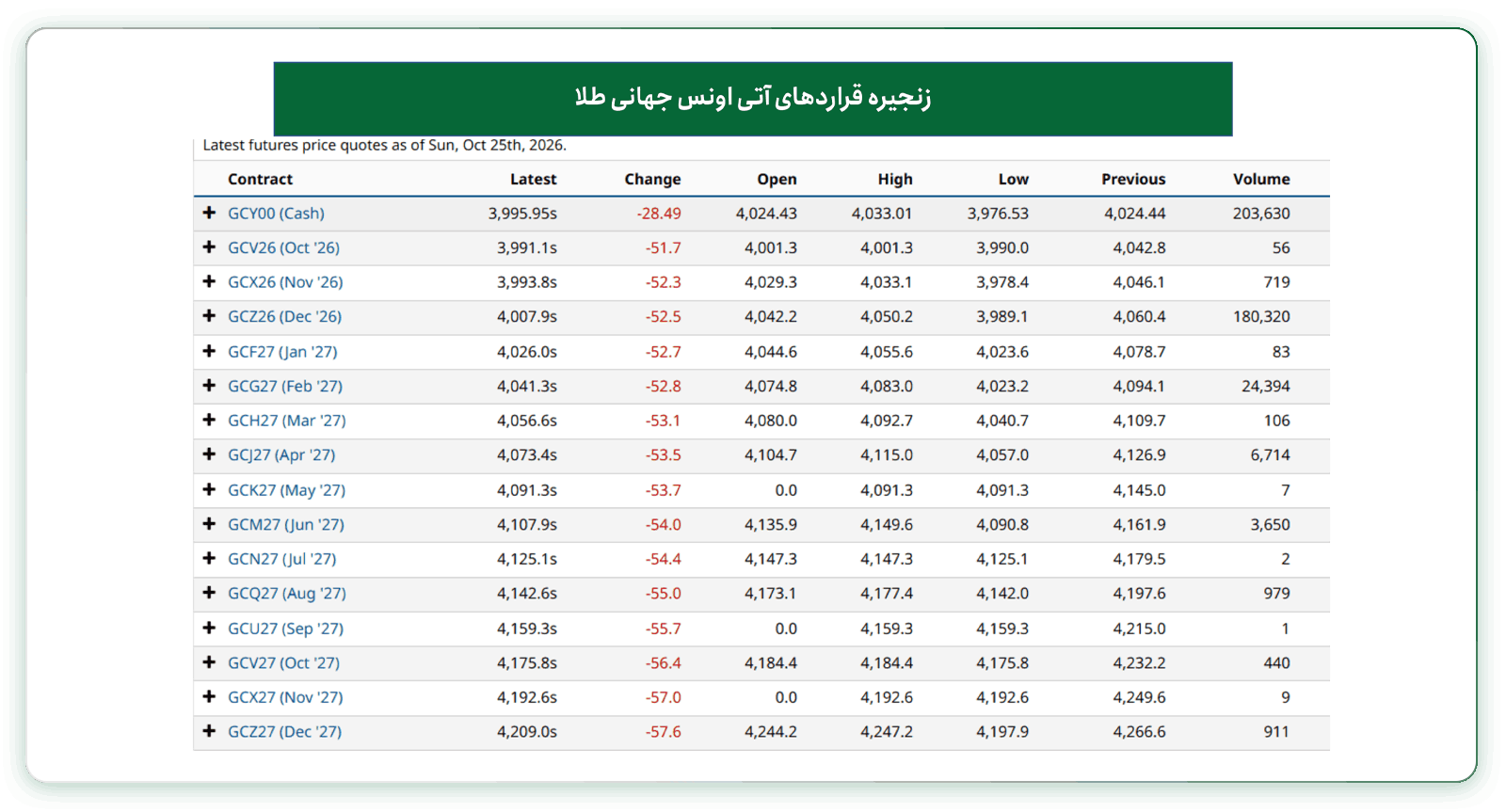Click the Previous column header
1506x812 pixels.
coord(1133,179)
